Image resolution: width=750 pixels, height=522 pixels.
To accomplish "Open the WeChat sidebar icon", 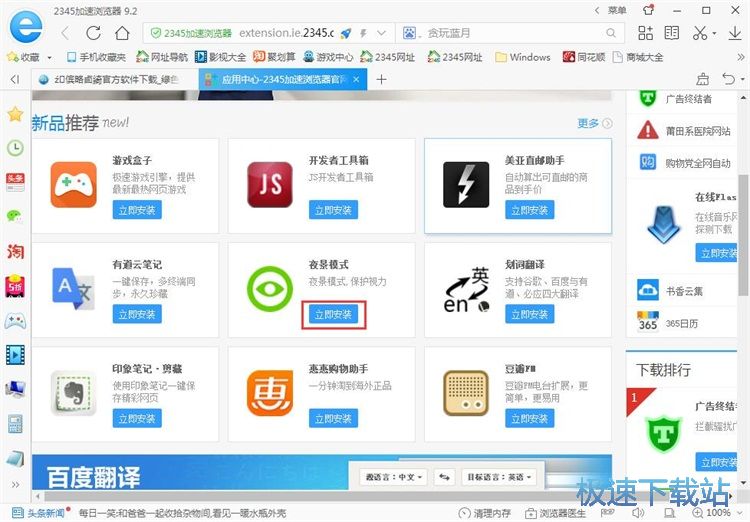I will pyautogui.click(x=15, y=216).
